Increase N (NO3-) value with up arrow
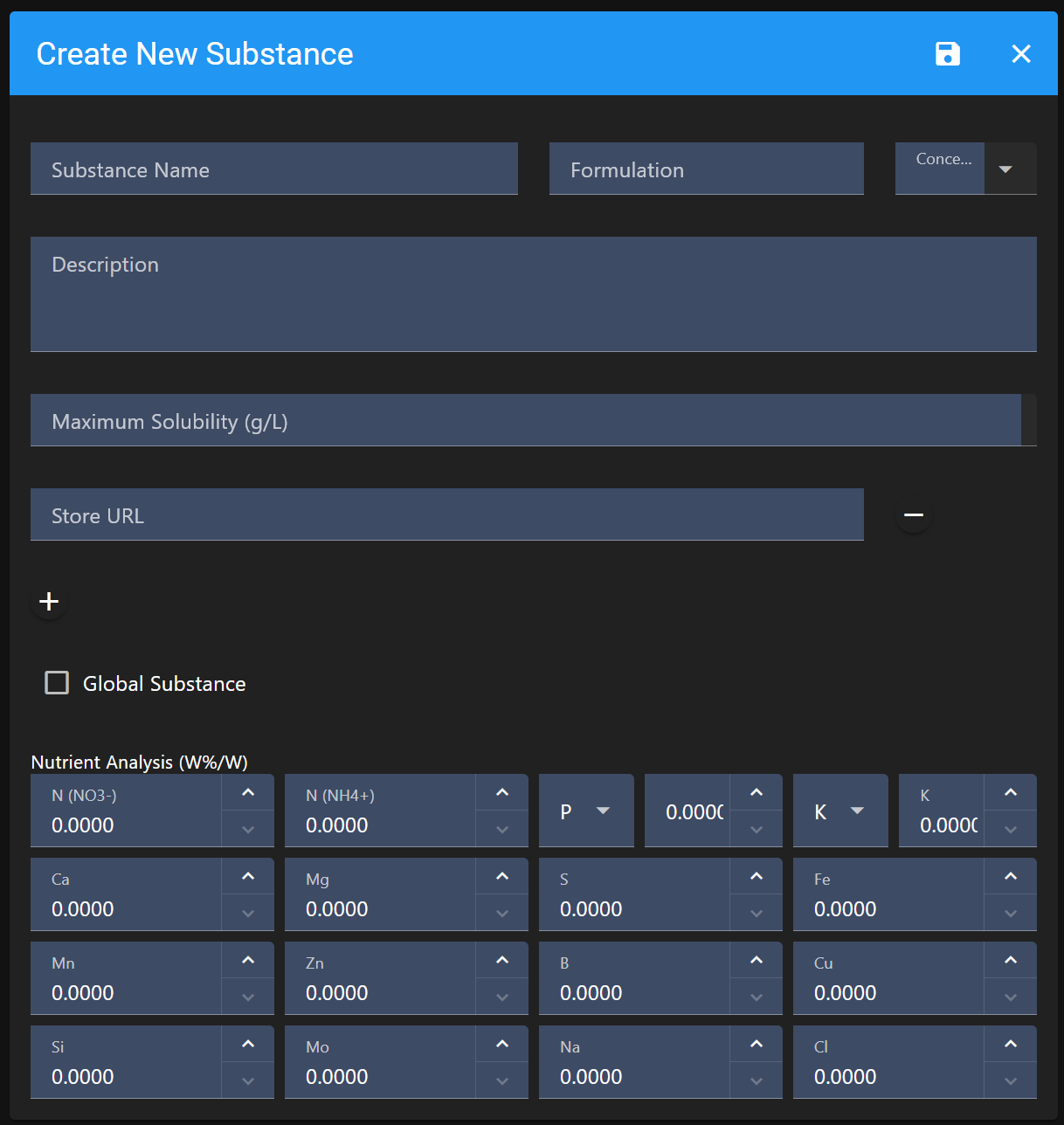 (248, 793)
